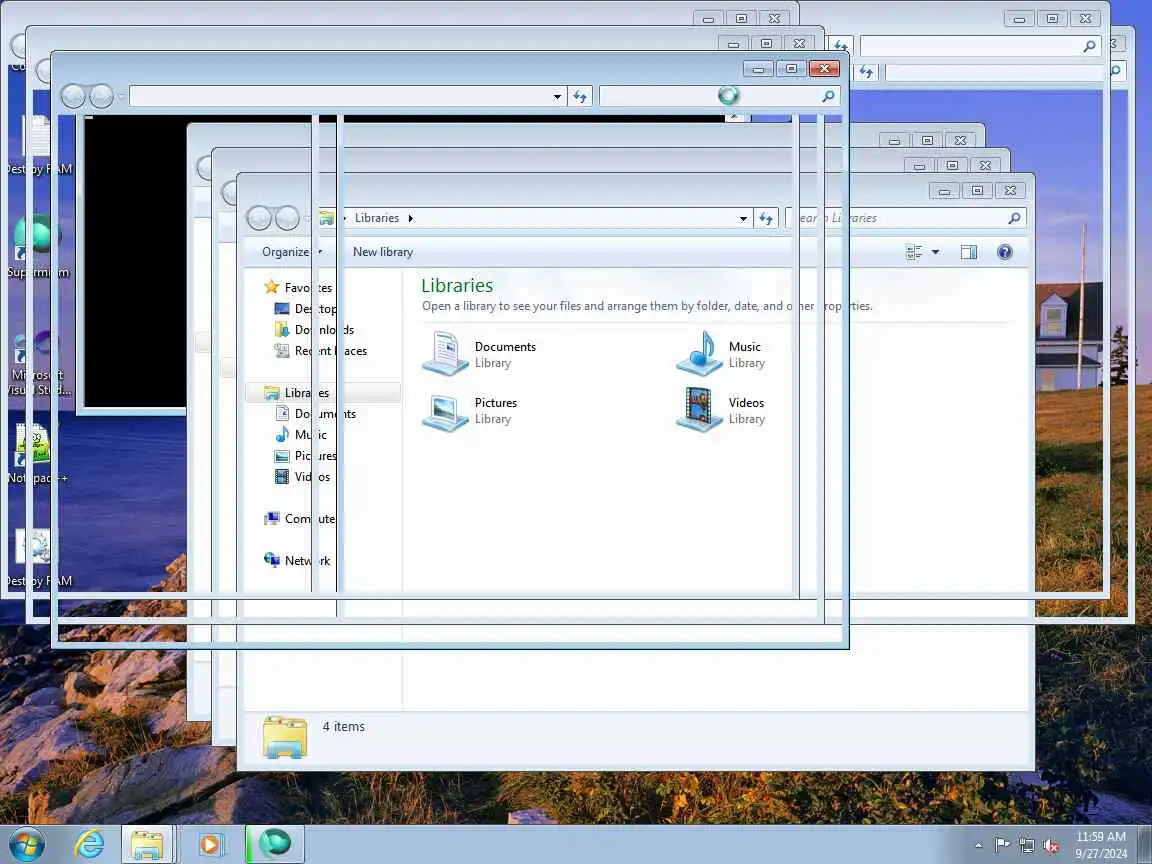The height and width of the screenshot is (864, 1152).
Task: Open the Videos library
Action: tap(721, 411)
